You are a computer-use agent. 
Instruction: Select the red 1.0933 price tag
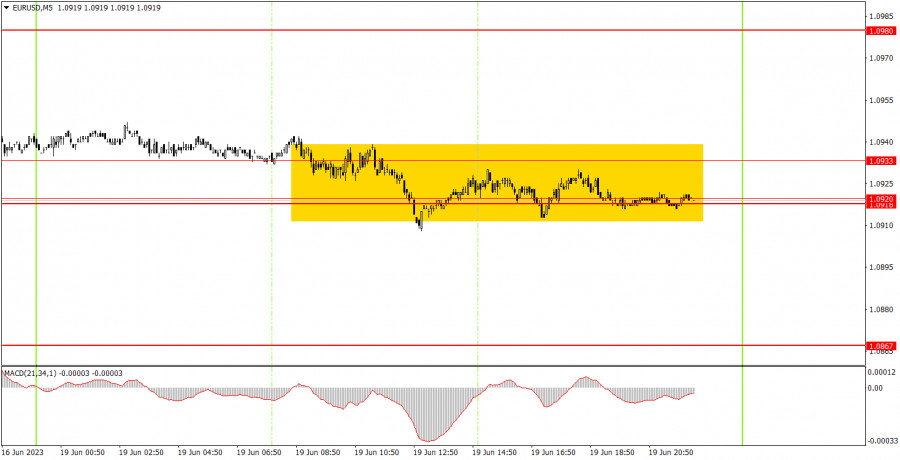883,161
